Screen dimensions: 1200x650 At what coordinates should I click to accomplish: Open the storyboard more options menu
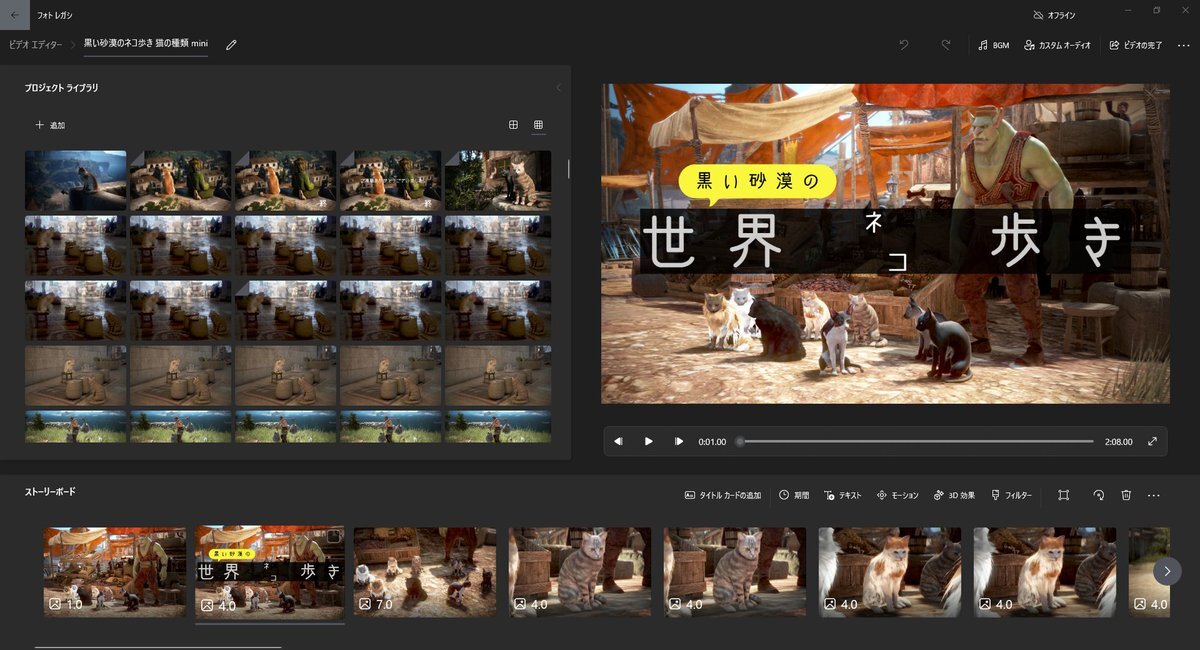click(x=1154, y=495)
